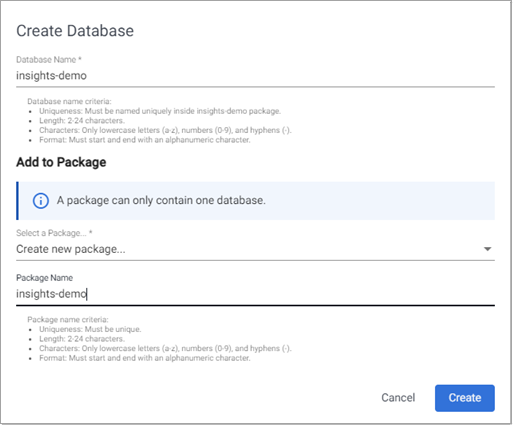Click the 'Package name criteria:' heading text
This screenshot has height=427, width=515.
(x=68, y=319)
